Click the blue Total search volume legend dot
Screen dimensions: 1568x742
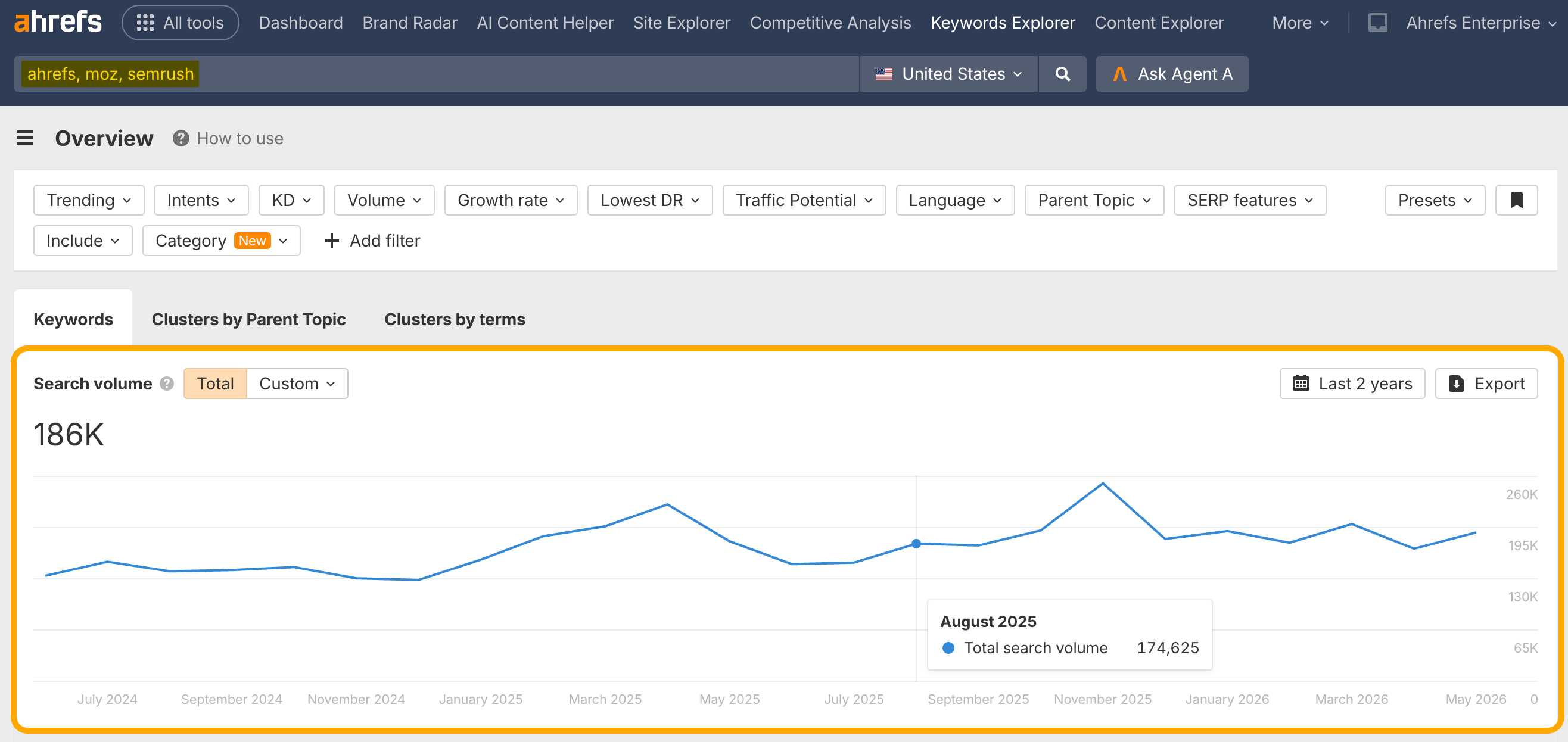coord(948,648)
